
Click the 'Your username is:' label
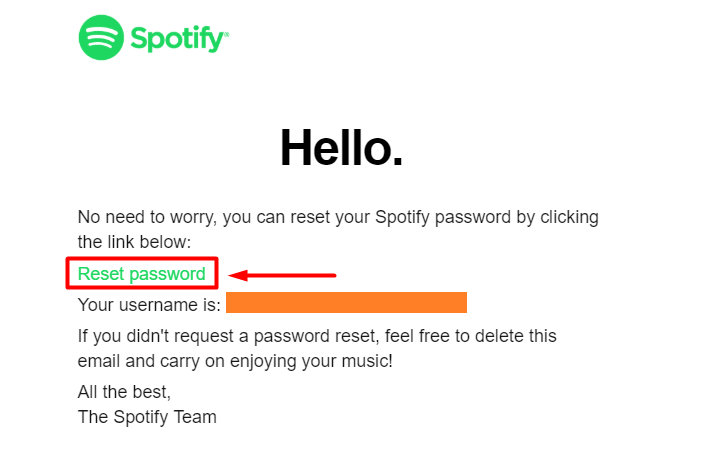[x=149, y=305]
